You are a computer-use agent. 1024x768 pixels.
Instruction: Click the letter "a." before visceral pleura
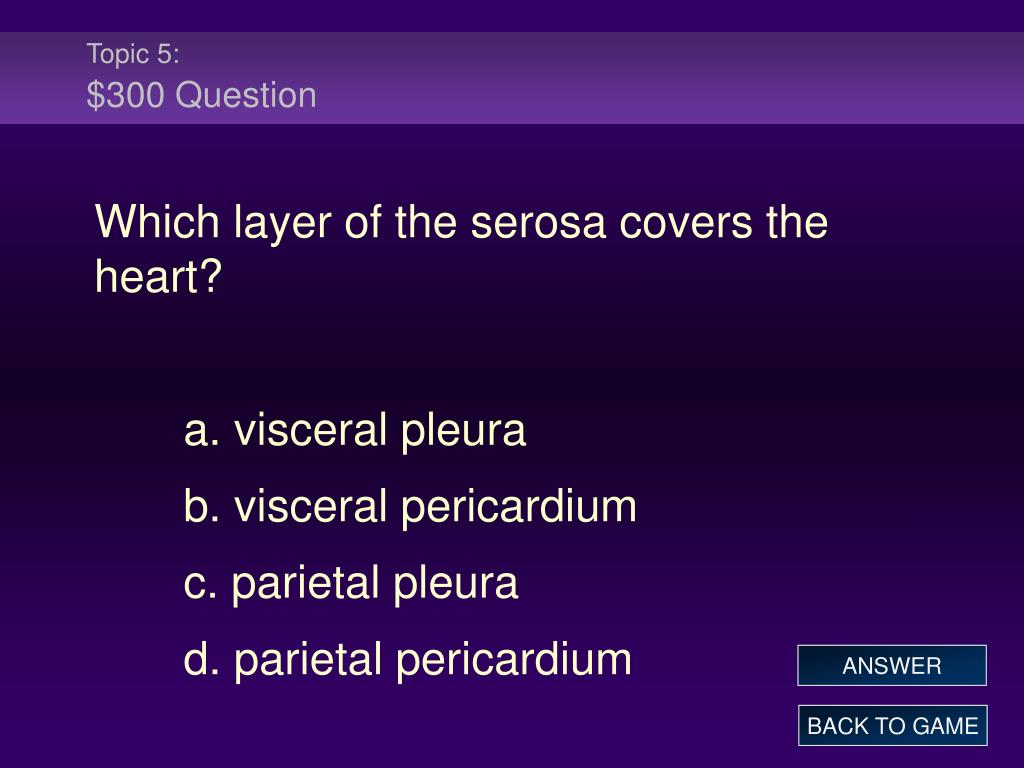click(x=202, y=432)
